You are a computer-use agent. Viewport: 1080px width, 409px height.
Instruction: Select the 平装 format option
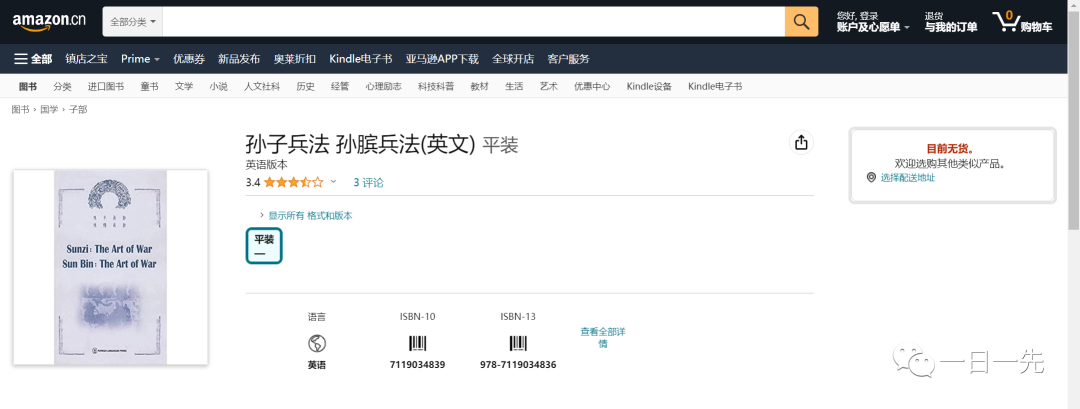[264, 246]
